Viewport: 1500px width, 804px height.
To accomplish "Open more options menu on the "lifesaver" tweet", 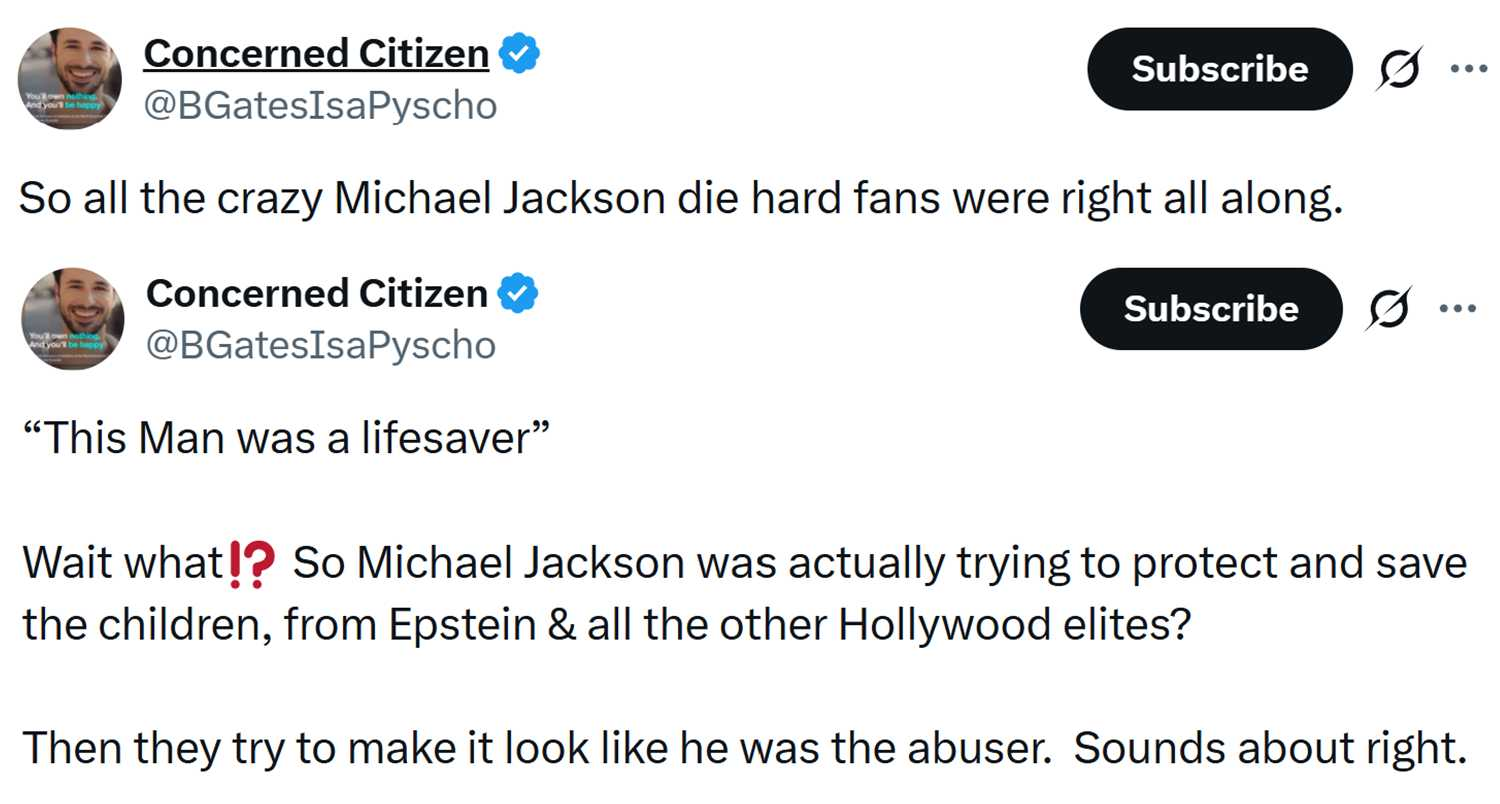I will click(1457, 308).
